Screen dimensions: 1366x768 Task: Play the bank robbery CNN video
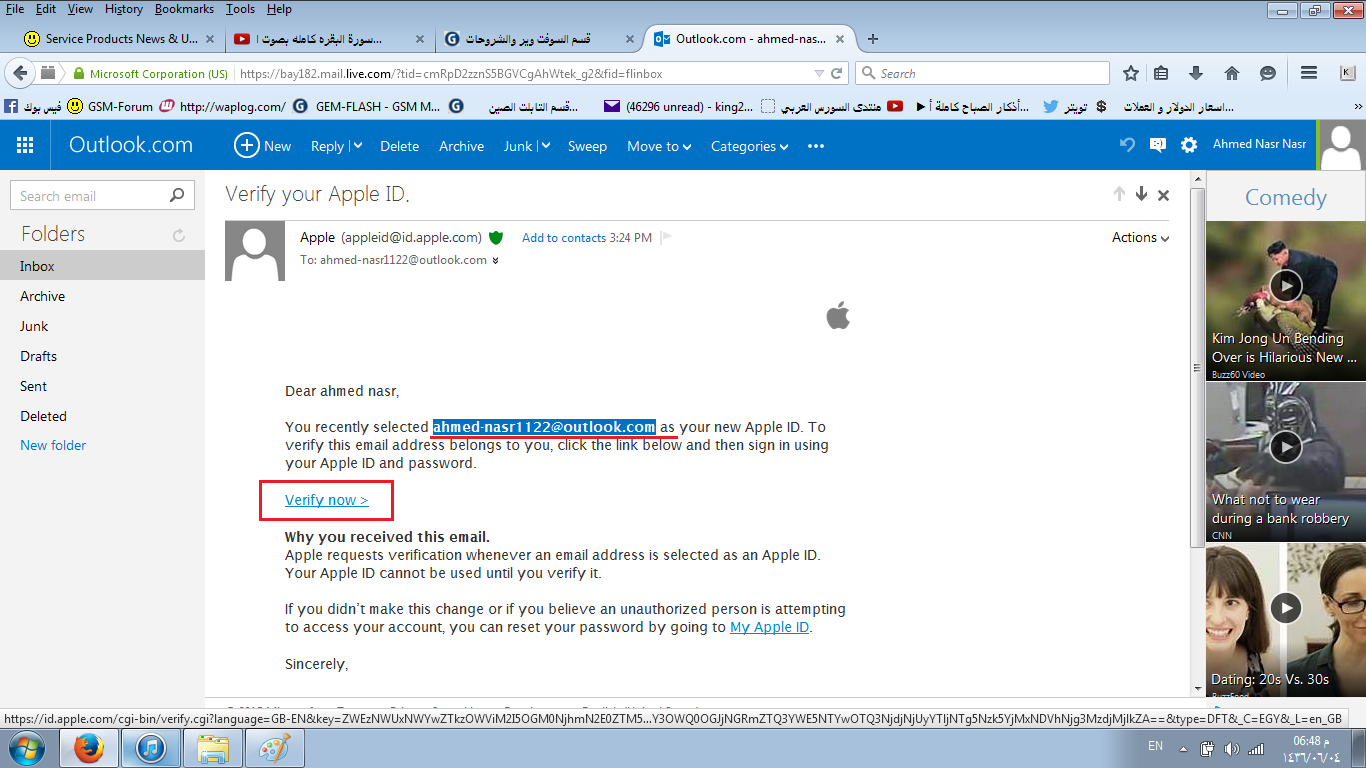pyautogui.click(x=1286, y=446)
